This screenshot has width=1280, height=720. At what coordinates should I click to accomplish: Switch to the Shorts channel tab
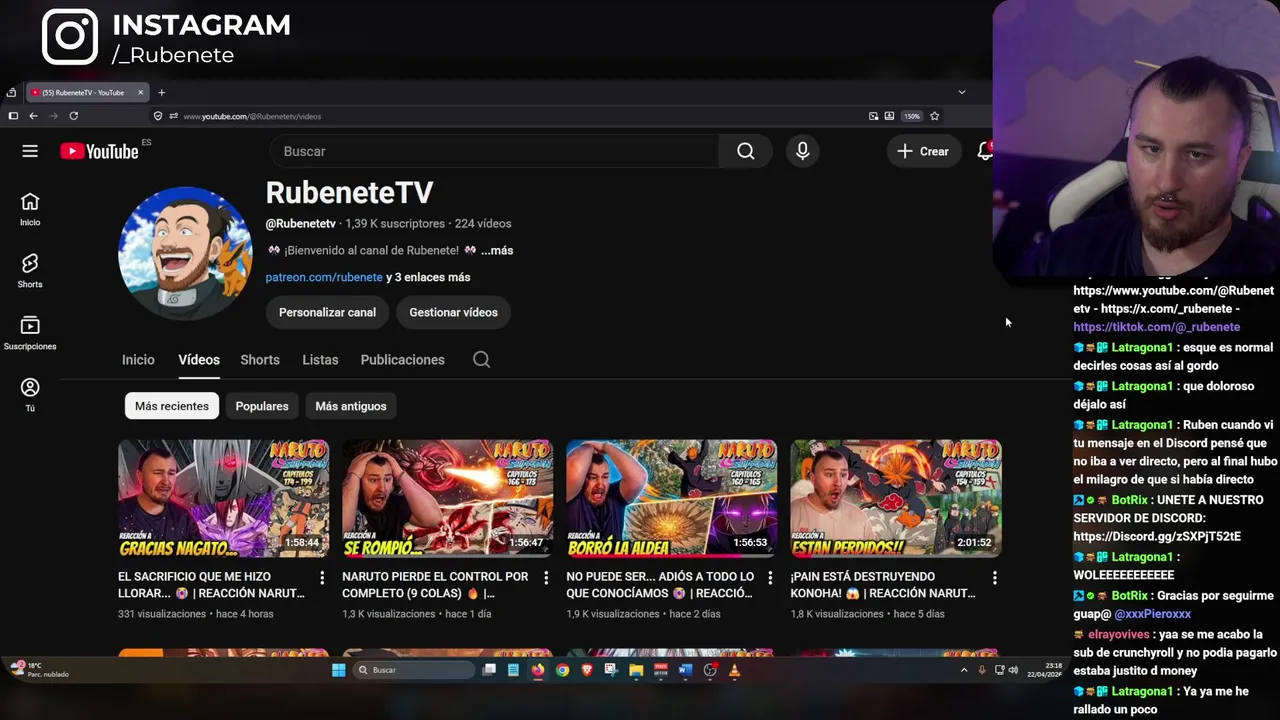pyautogui.click(x=260, y=360)
